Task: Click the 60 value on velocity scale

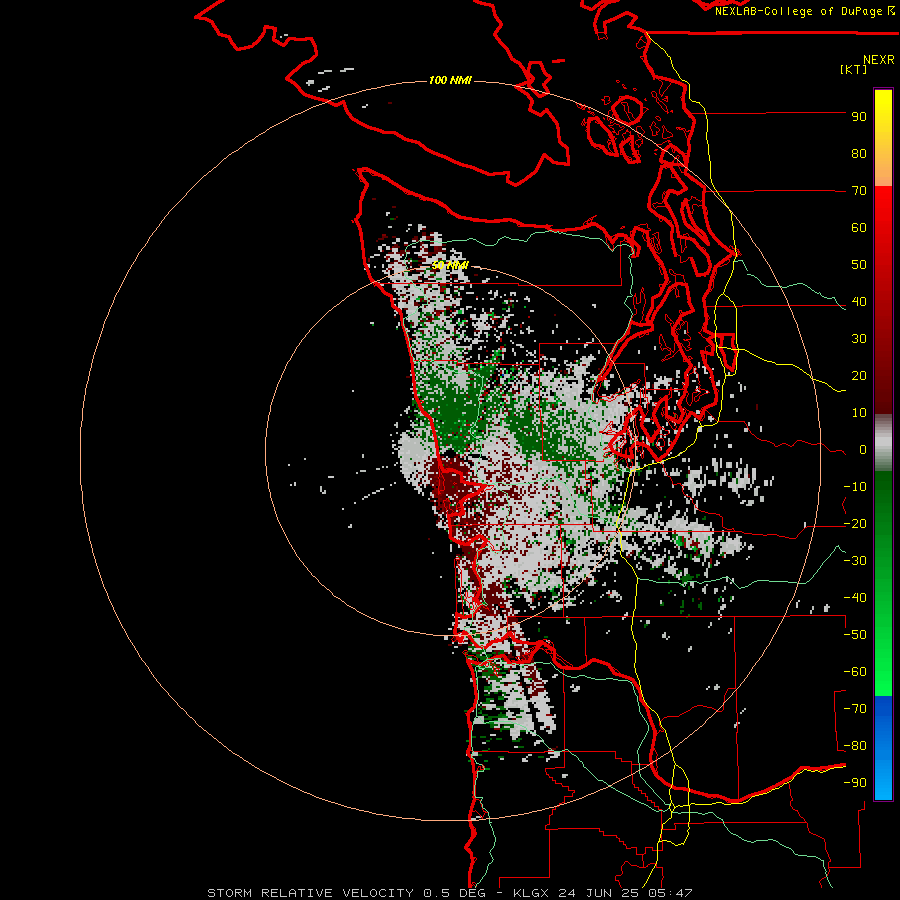Action: click(x=859, y=228)
